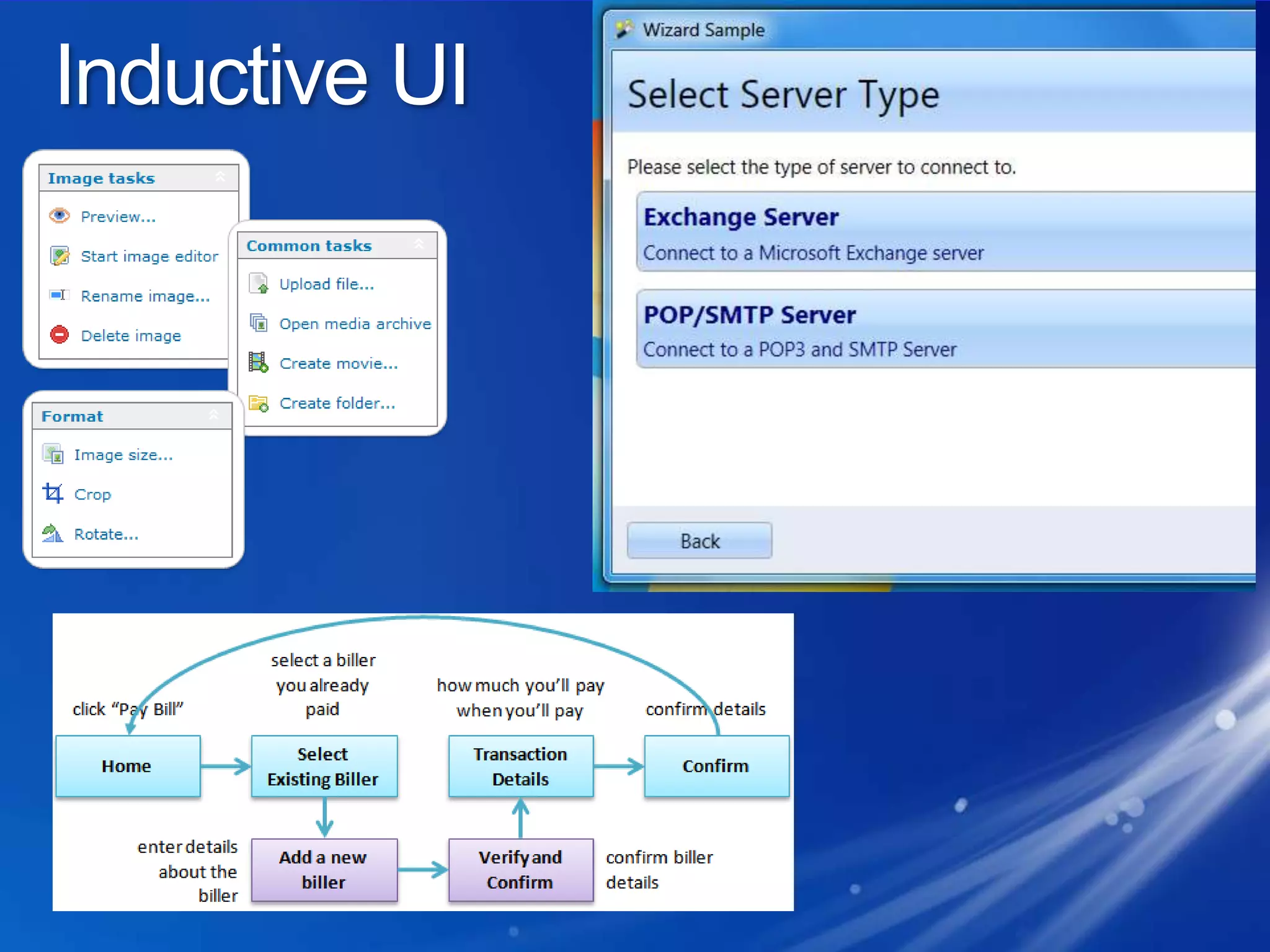This screenshot has height=952, width=1270.
Task: Click the Open media archive icon
Action: pos(259,323)
